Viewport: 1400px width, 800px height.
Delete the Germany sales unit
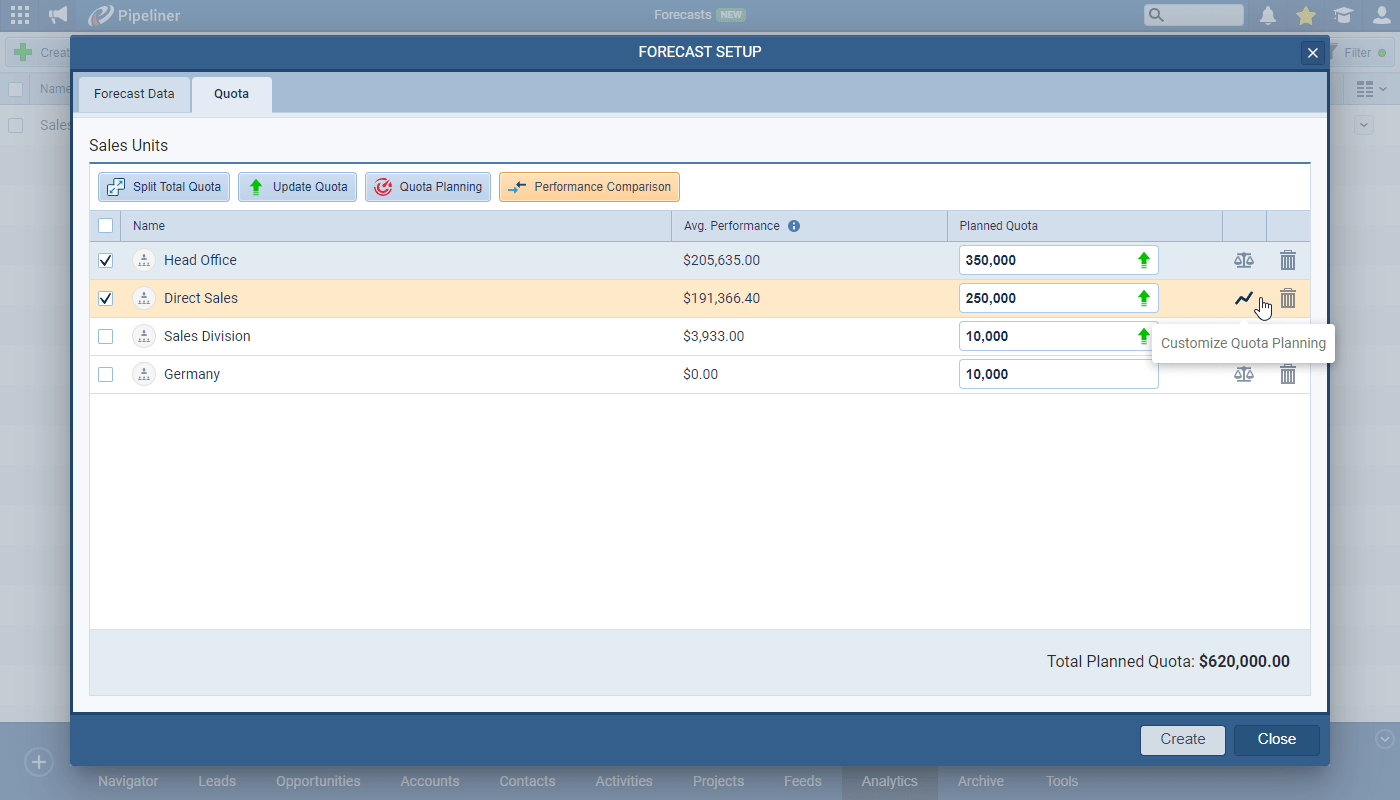point(1288,373)
